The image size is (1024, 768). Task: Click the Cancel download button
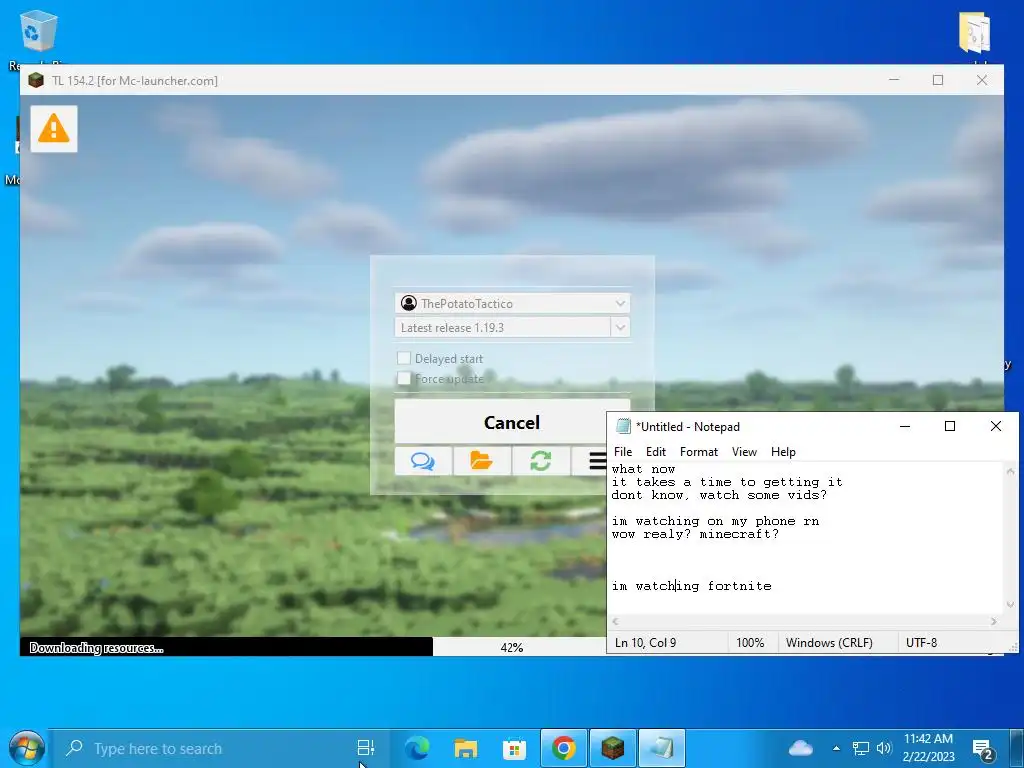point(512,422)
